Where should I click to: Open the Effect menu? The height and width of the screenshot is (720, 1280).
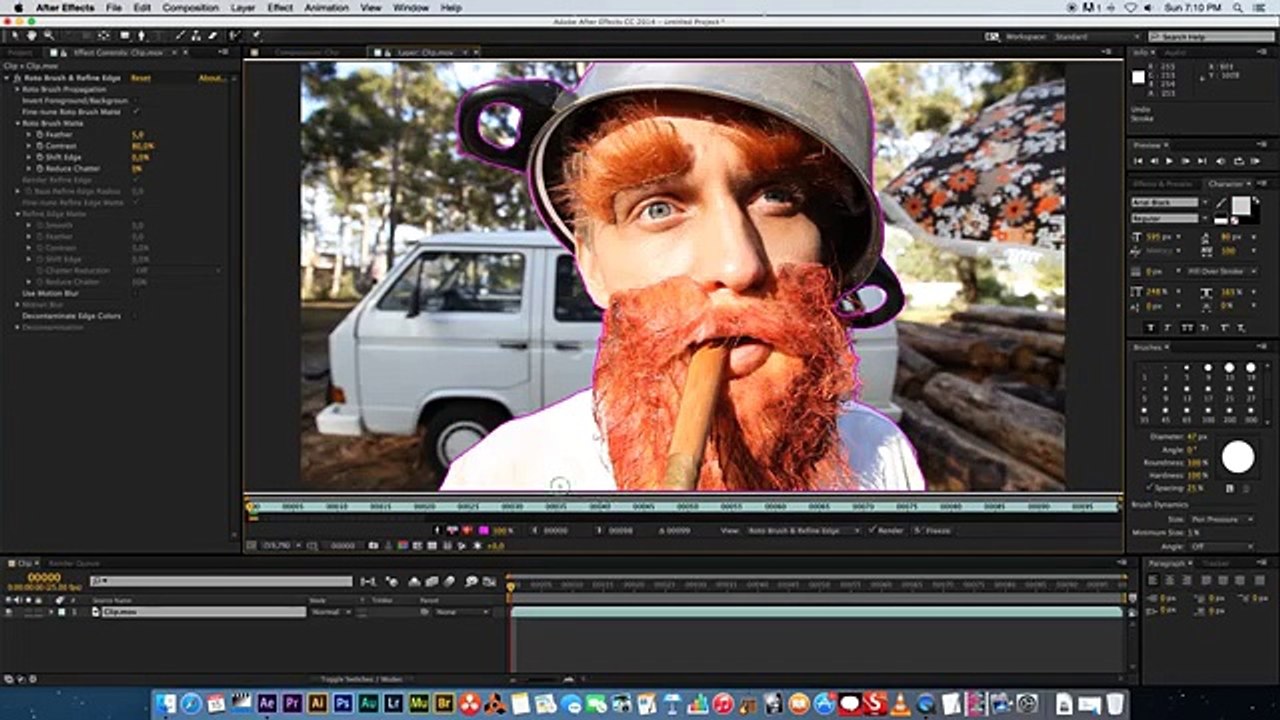coord(280,7)
